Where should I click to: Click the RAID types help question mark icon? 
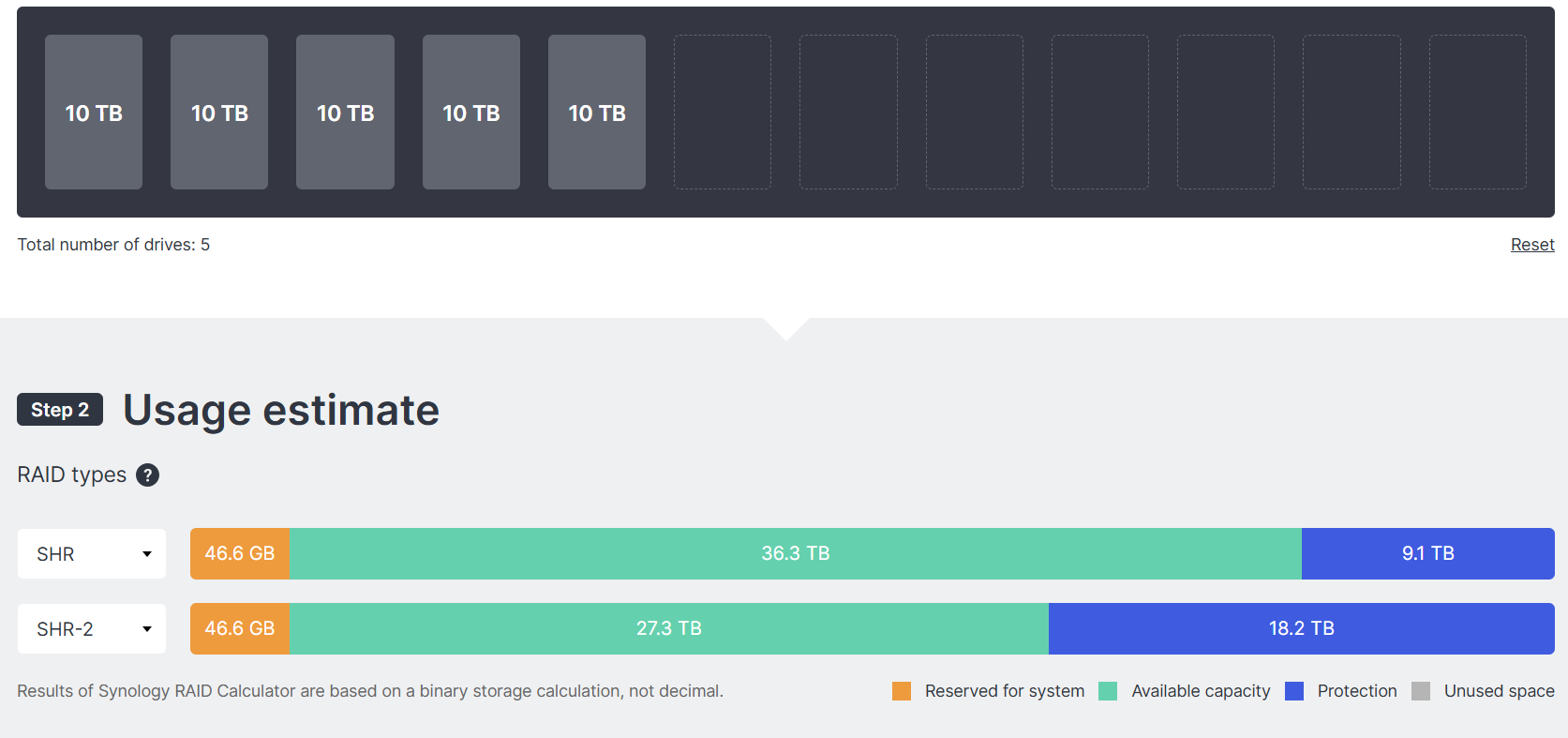tap(147, 475)
